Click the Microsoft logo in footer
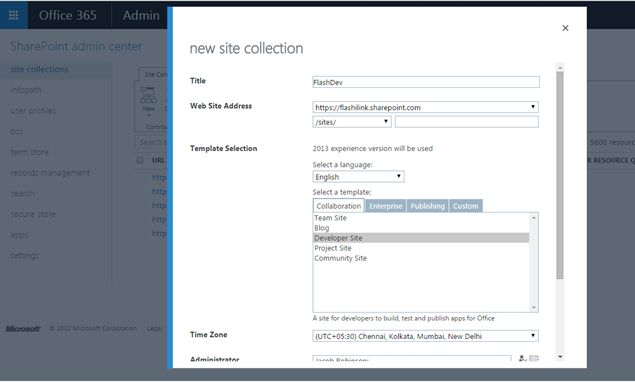 23,329
